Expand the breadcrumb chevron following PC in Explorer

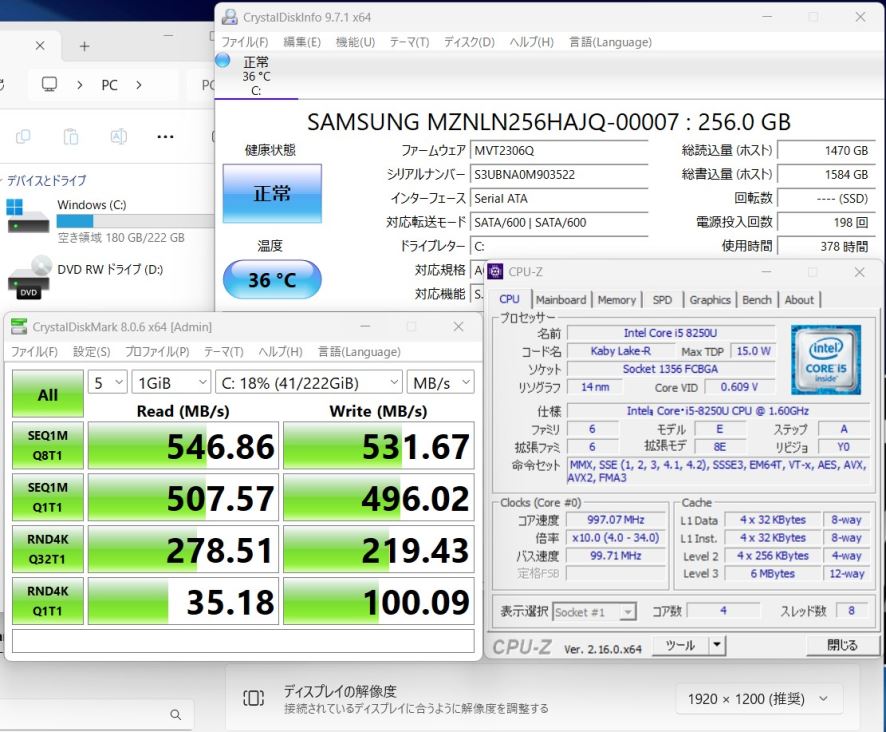[139, 85]
